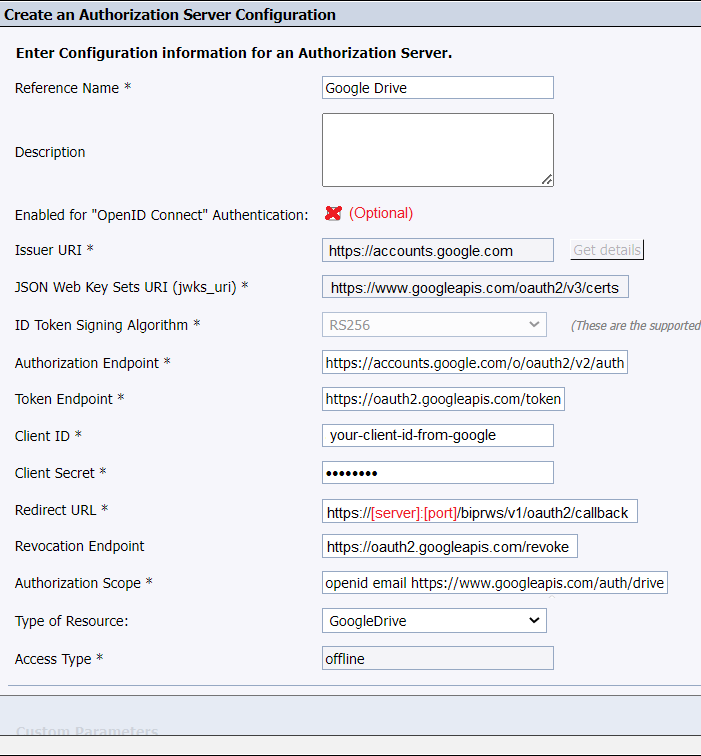Focus the Authorization Scope field

[x=494, y=582]
